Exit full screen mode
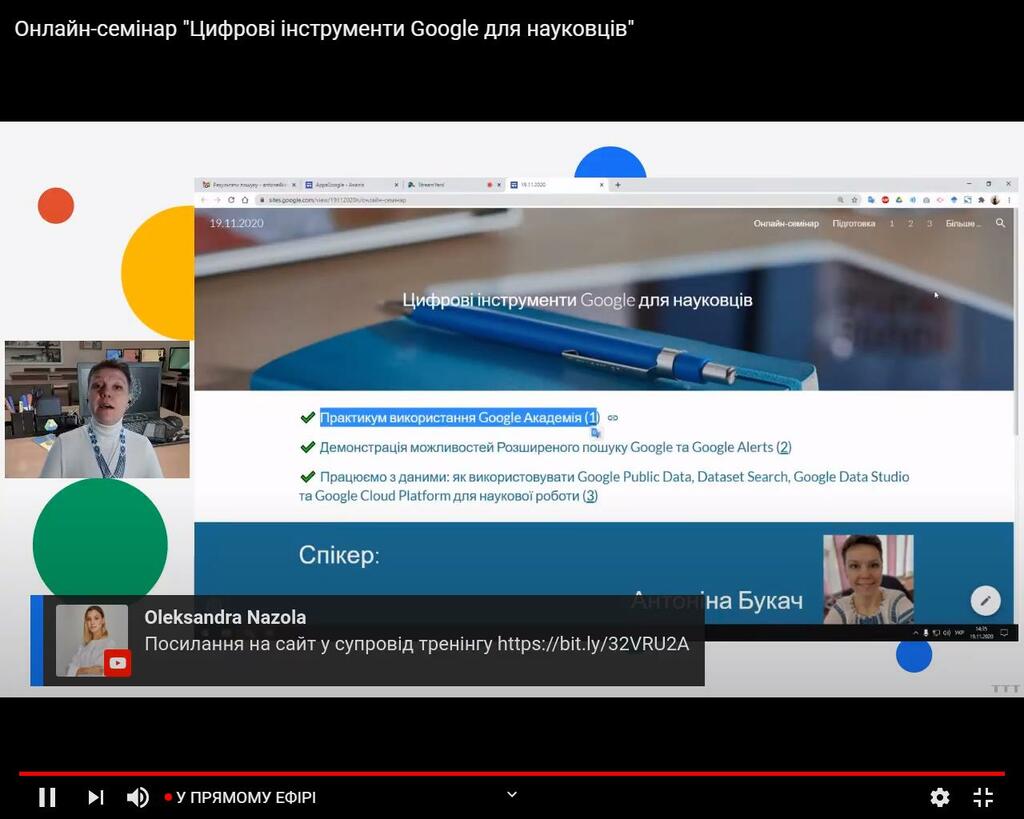This screenshot has height=819, width=1024. click(983, 797)
